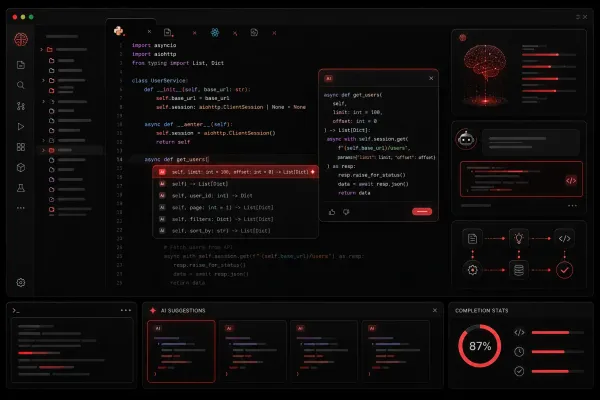600x400 pixels.
Task: Close the AI code preview popup
Action: 431,78
